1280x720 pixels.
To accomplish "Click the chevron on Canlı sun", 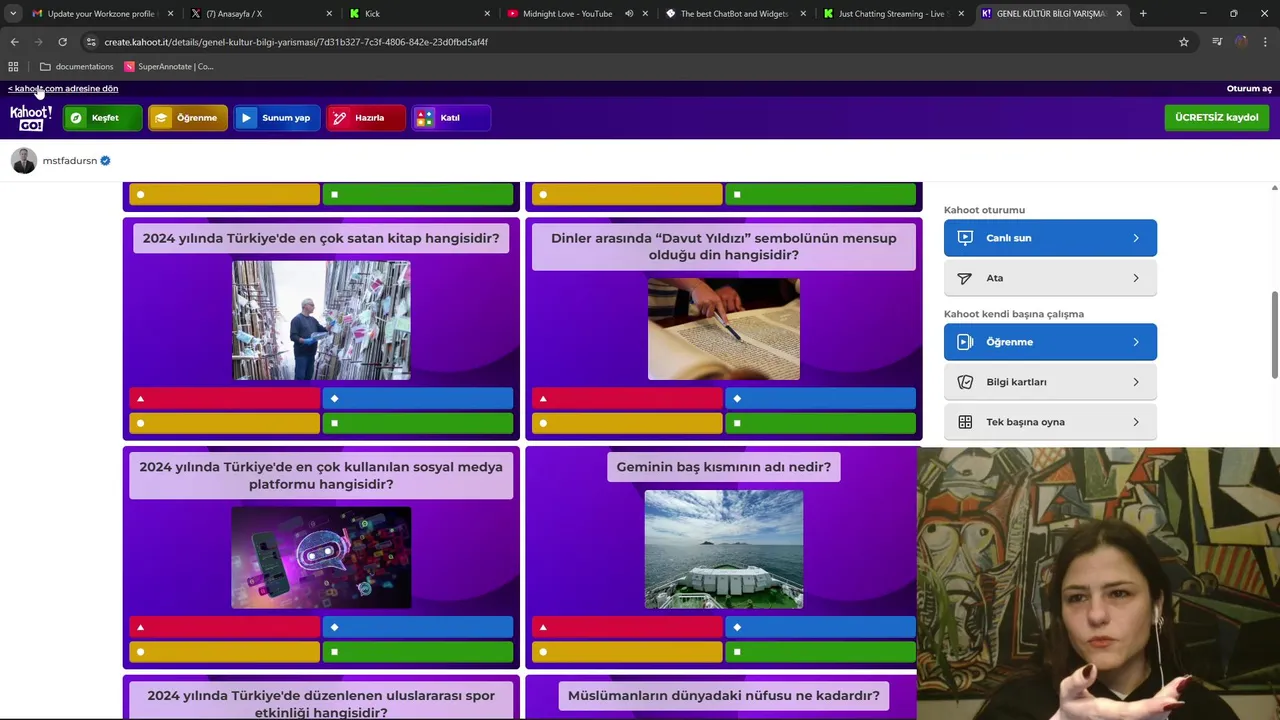I will point(1136,238).
